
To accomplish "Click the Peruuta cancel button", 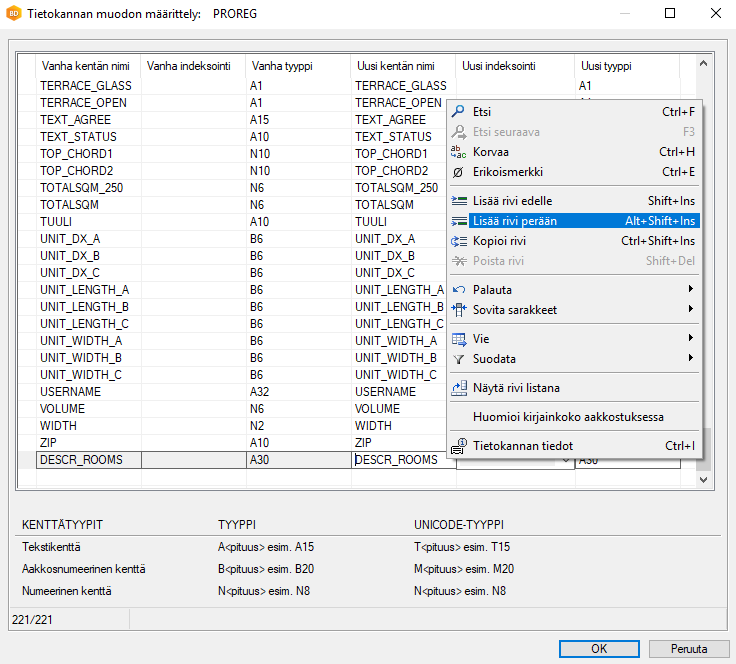I will point(689,648).
